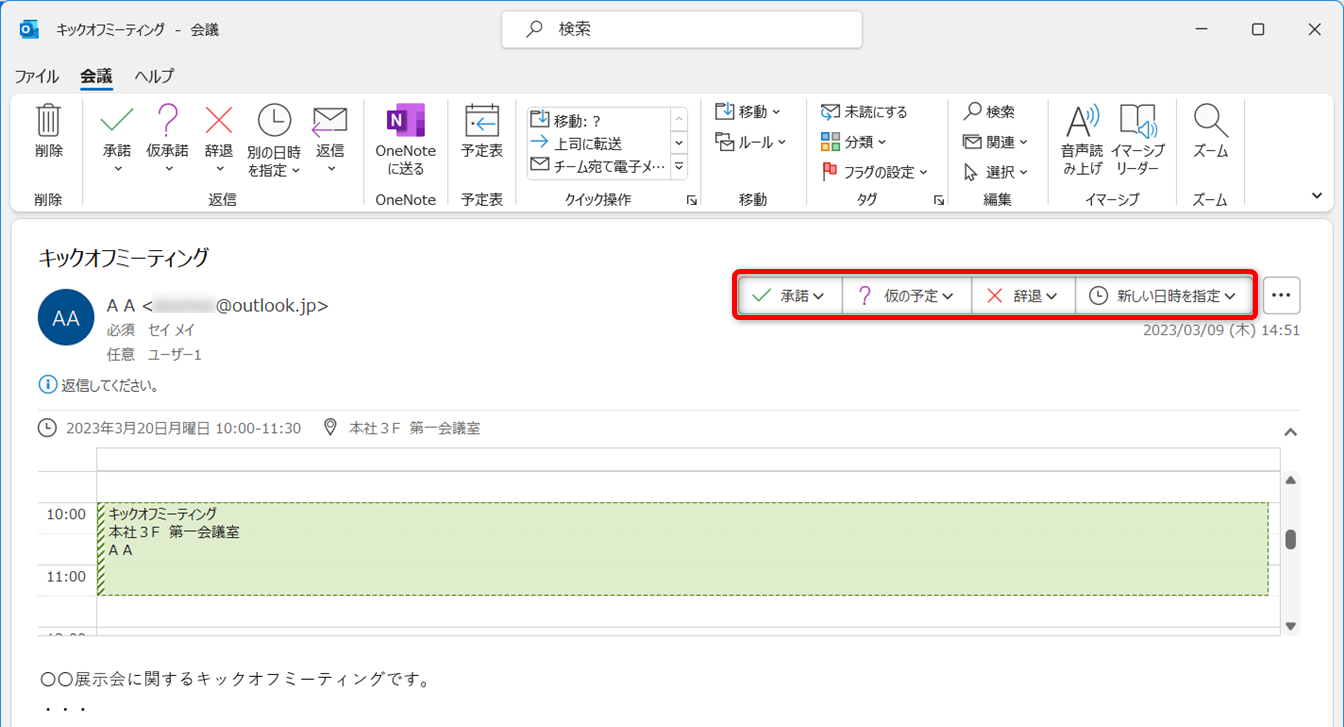Viewport: 1344px width, 727px height.
Task: Open the more actions (…) button
Action: click(x=1282, y=296)
